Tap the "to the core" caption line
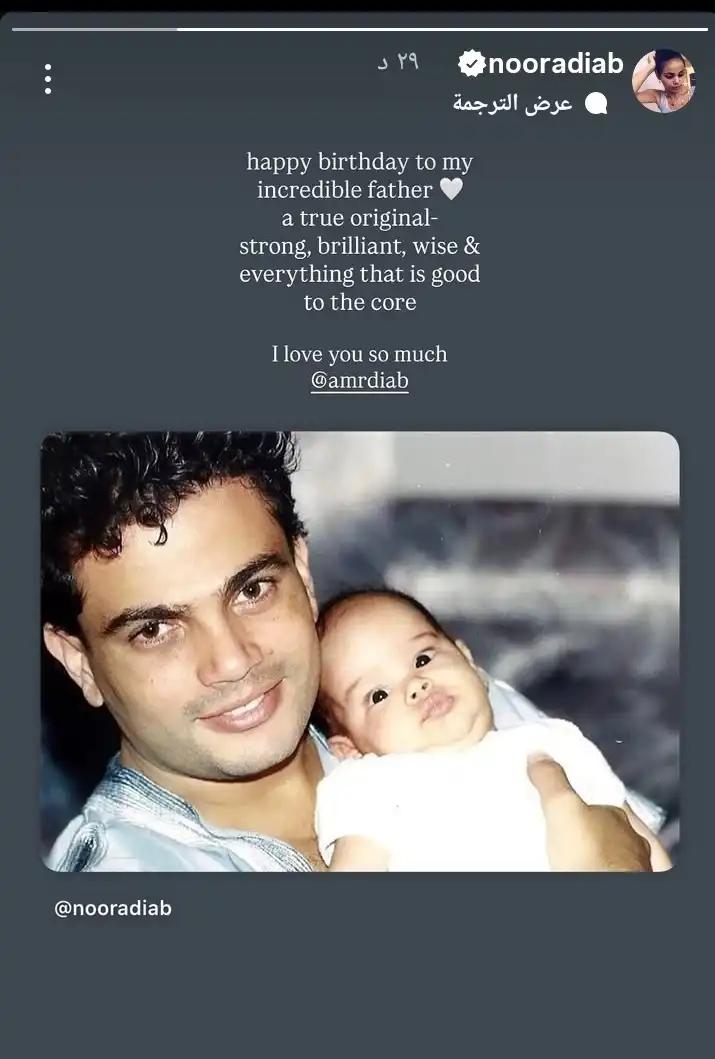Viewport: 715px width, 1059px height. [x=360, y=302]
